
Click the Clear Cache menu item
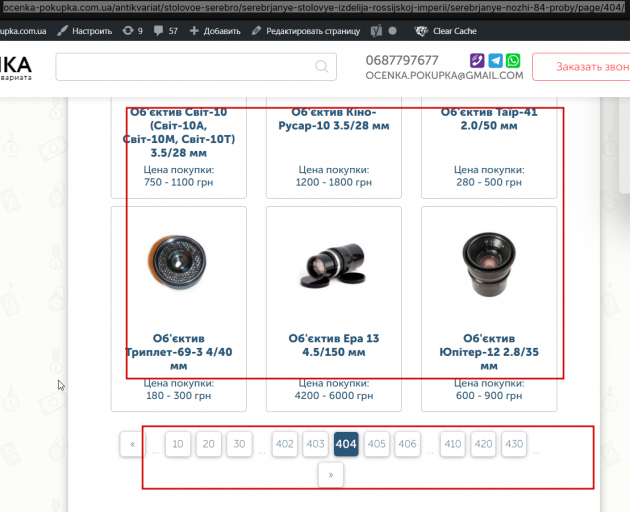click(446, 31)
